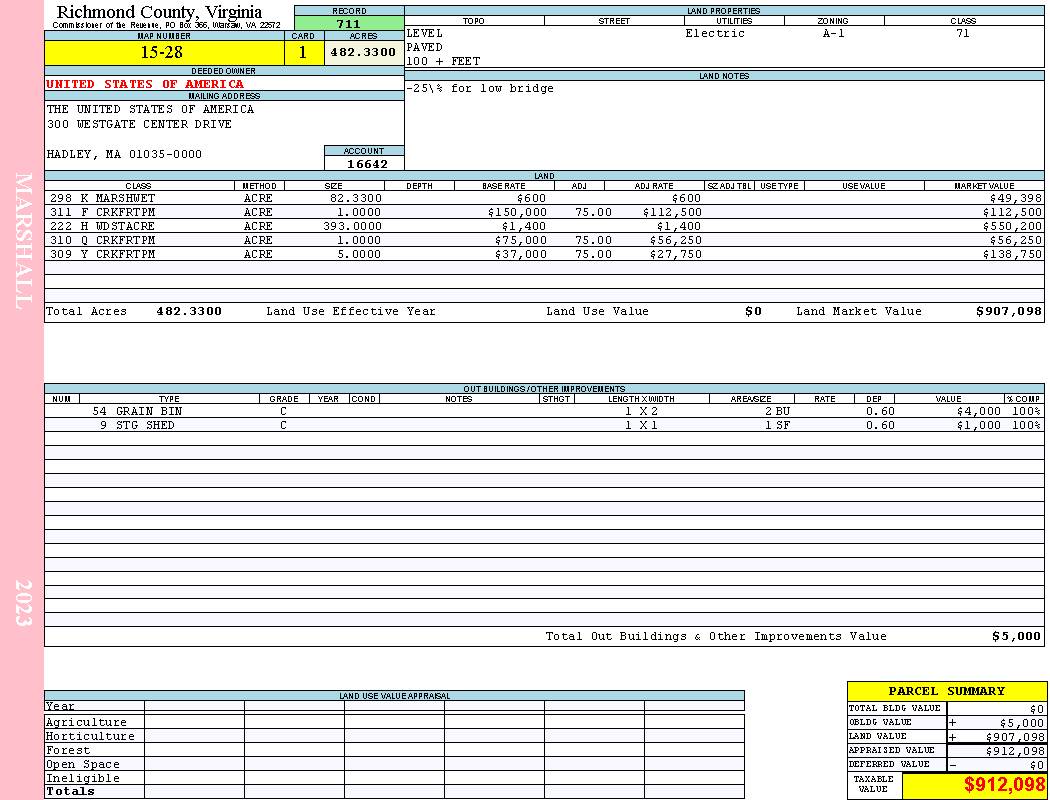Click the Richmond County, Virginia title

pos(159,12)
